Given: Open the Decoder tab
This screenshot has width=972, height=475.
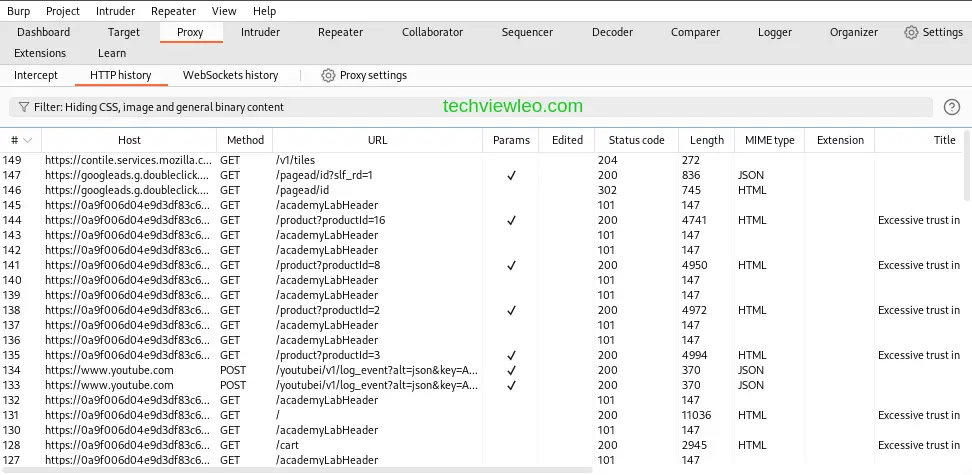Looking at the screenshot, I should pos(612,32).
